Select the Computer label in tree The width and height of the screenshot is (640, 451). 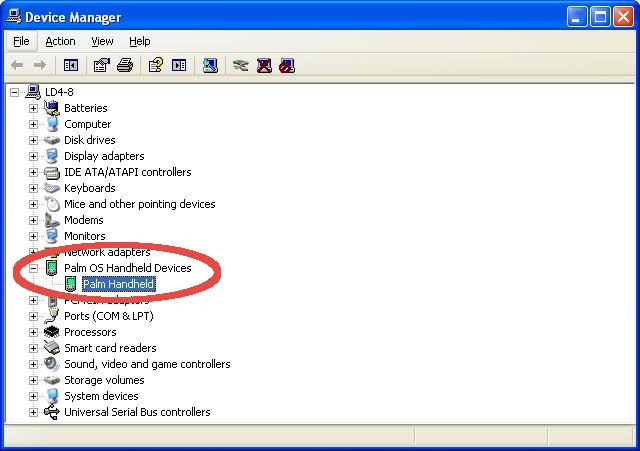point(87,124)
